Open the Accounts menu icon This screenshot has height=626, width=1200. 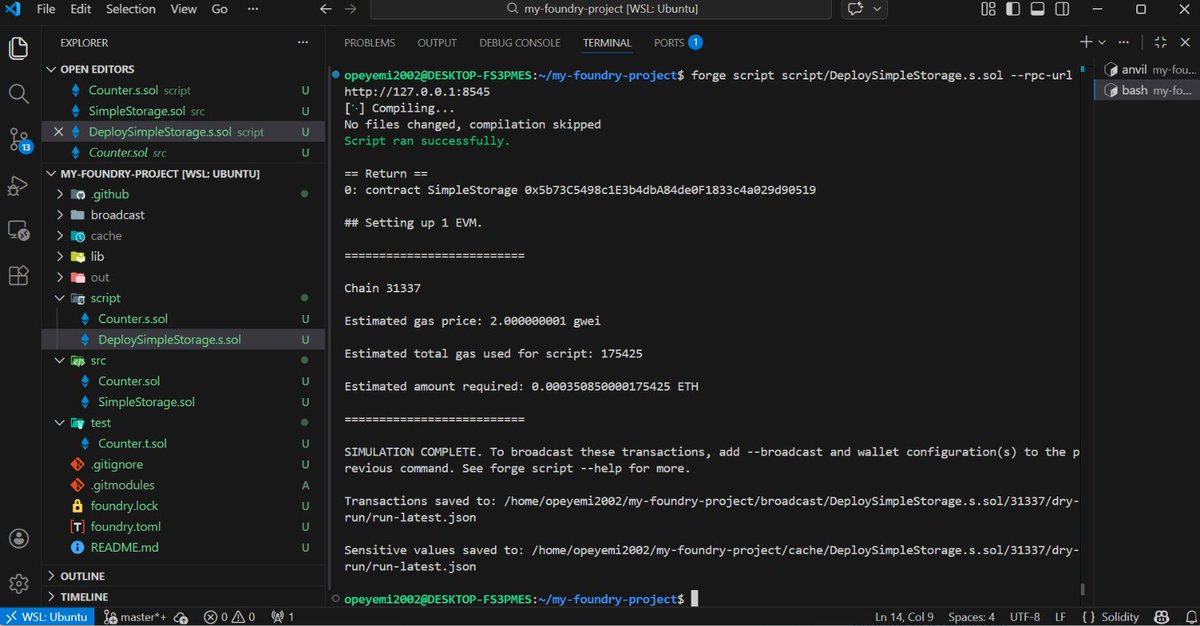(x=18, y=538)
